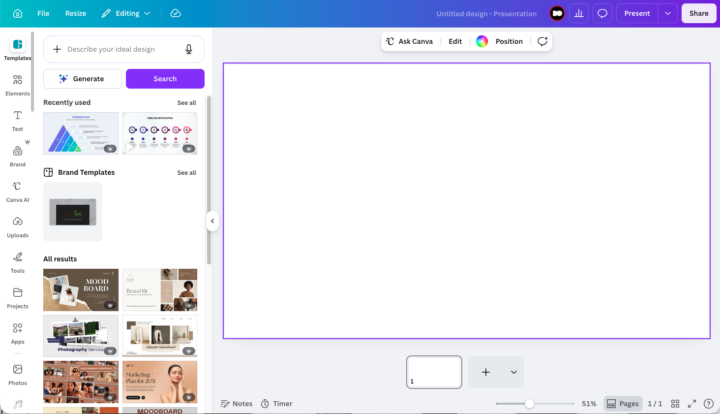720x414 pixels.
Task: Open the help question mark icon
Action: point(709,404)
